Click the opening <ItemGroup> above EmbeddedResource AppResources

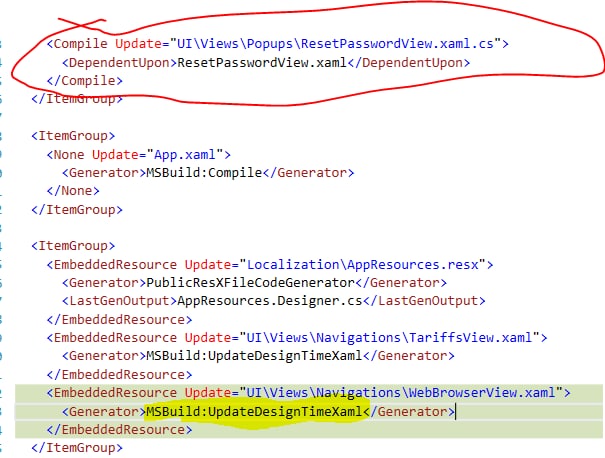click(x=73, y=246)
